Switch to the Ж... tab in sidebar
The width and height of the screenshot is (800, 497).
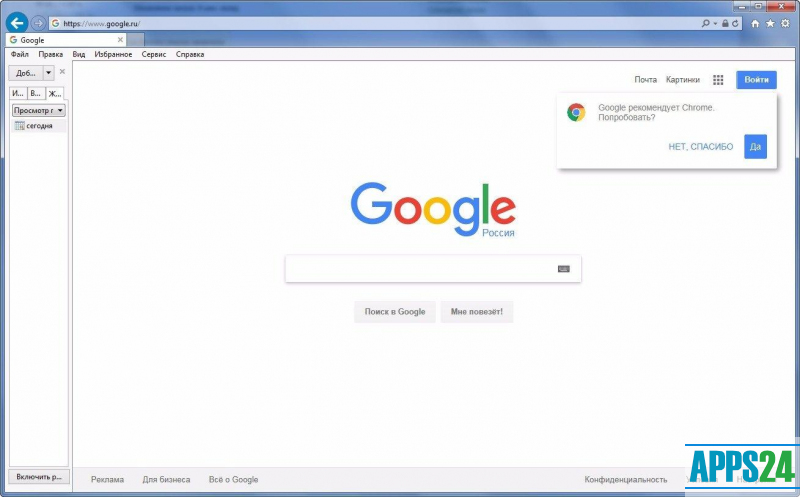(55, 93)
